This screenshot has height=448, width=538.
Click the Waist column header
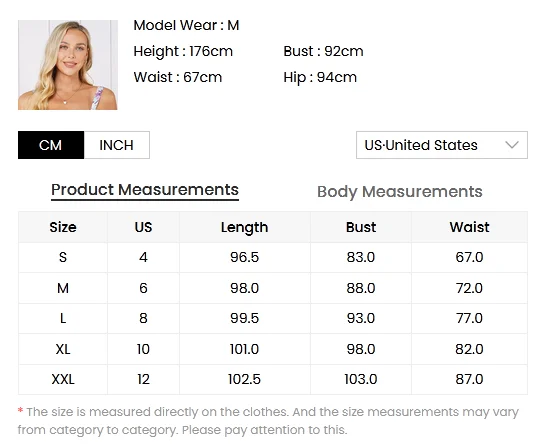(x=469, y=227)
